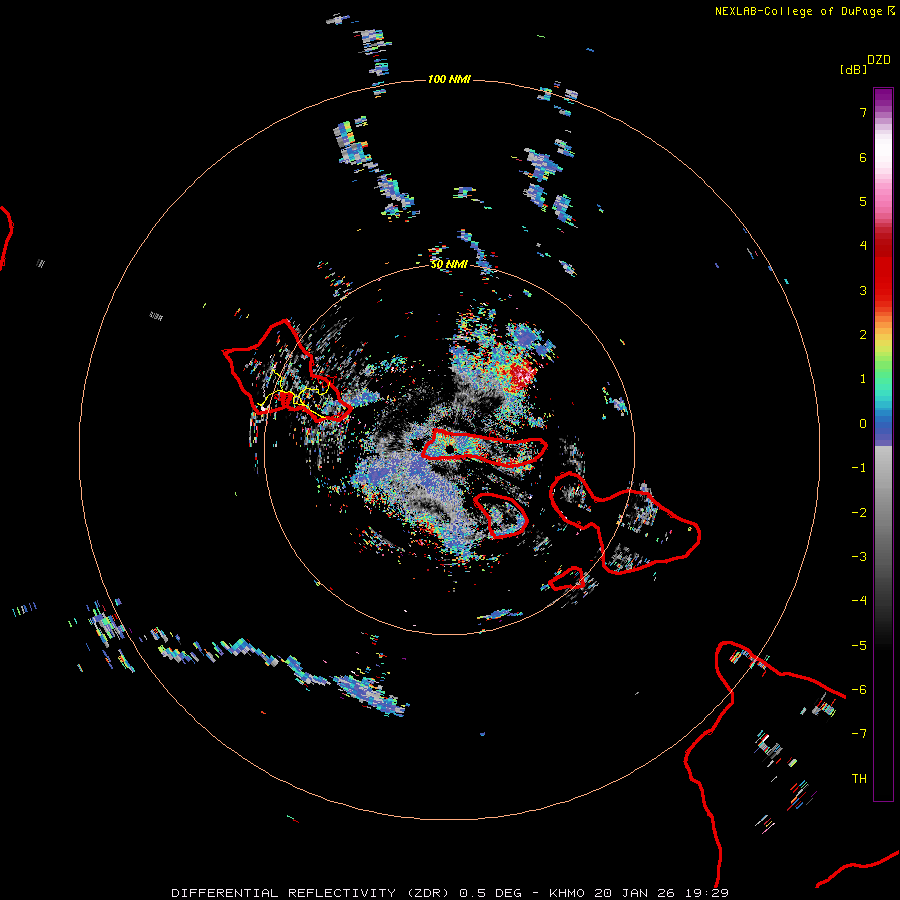Click the black radar site dot at center

pyautogui.click(x=450, y=449)
